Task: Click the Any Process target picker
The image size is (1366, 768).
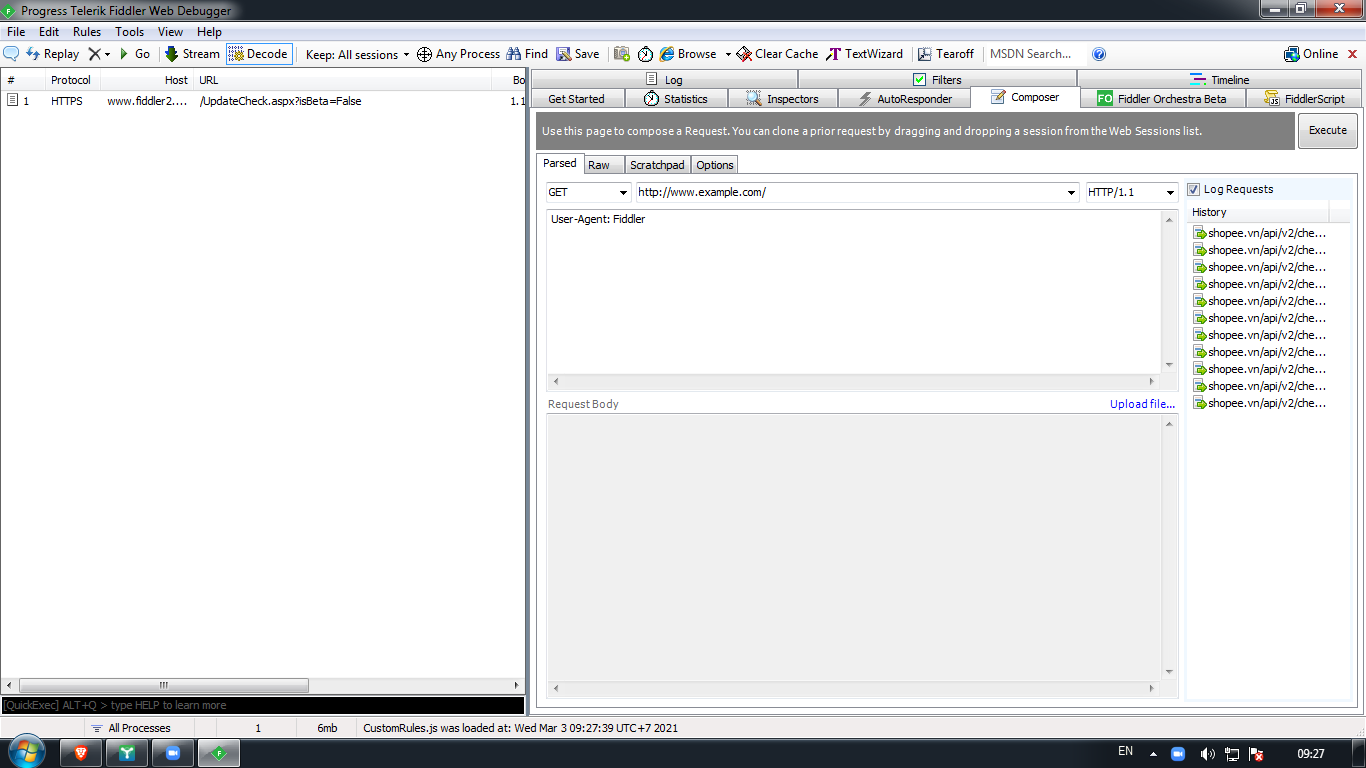Action: point(458,54)
